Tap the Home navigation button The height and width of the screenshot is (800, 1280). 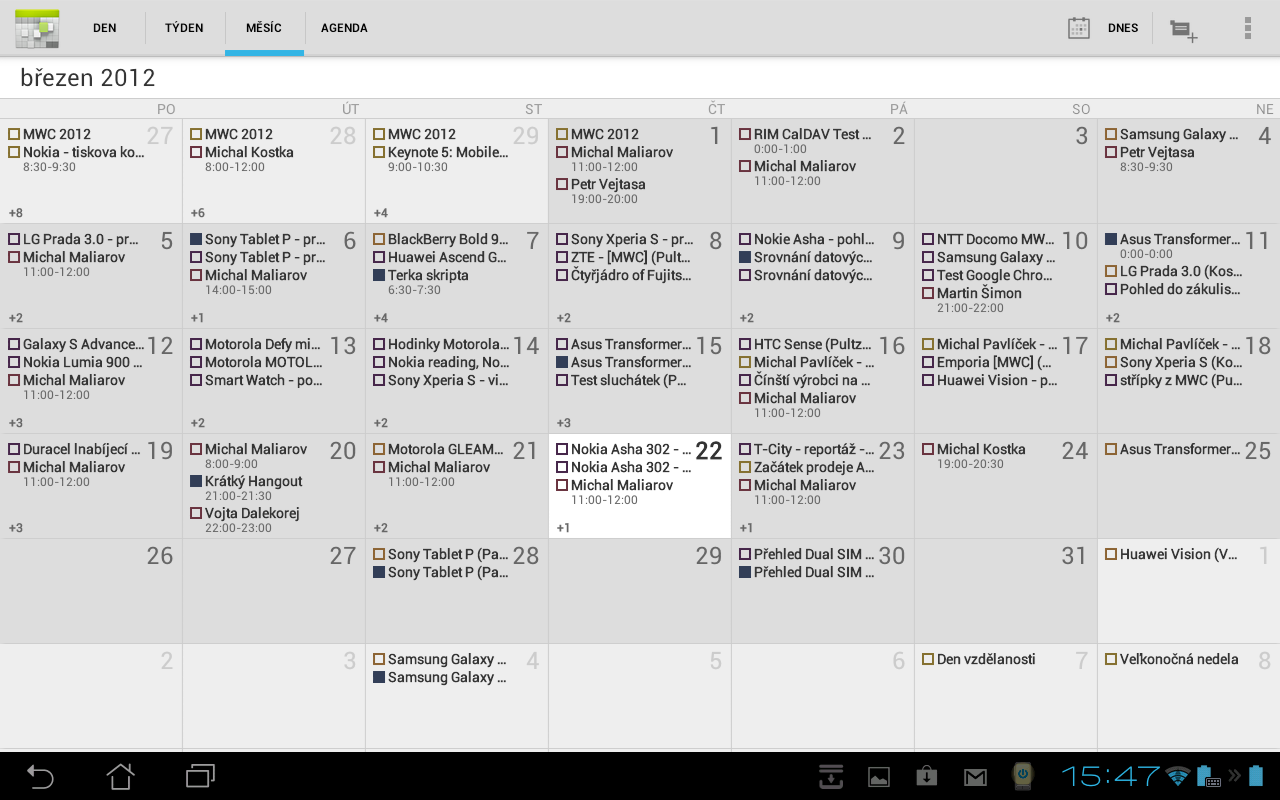click(x=119, y=775)
